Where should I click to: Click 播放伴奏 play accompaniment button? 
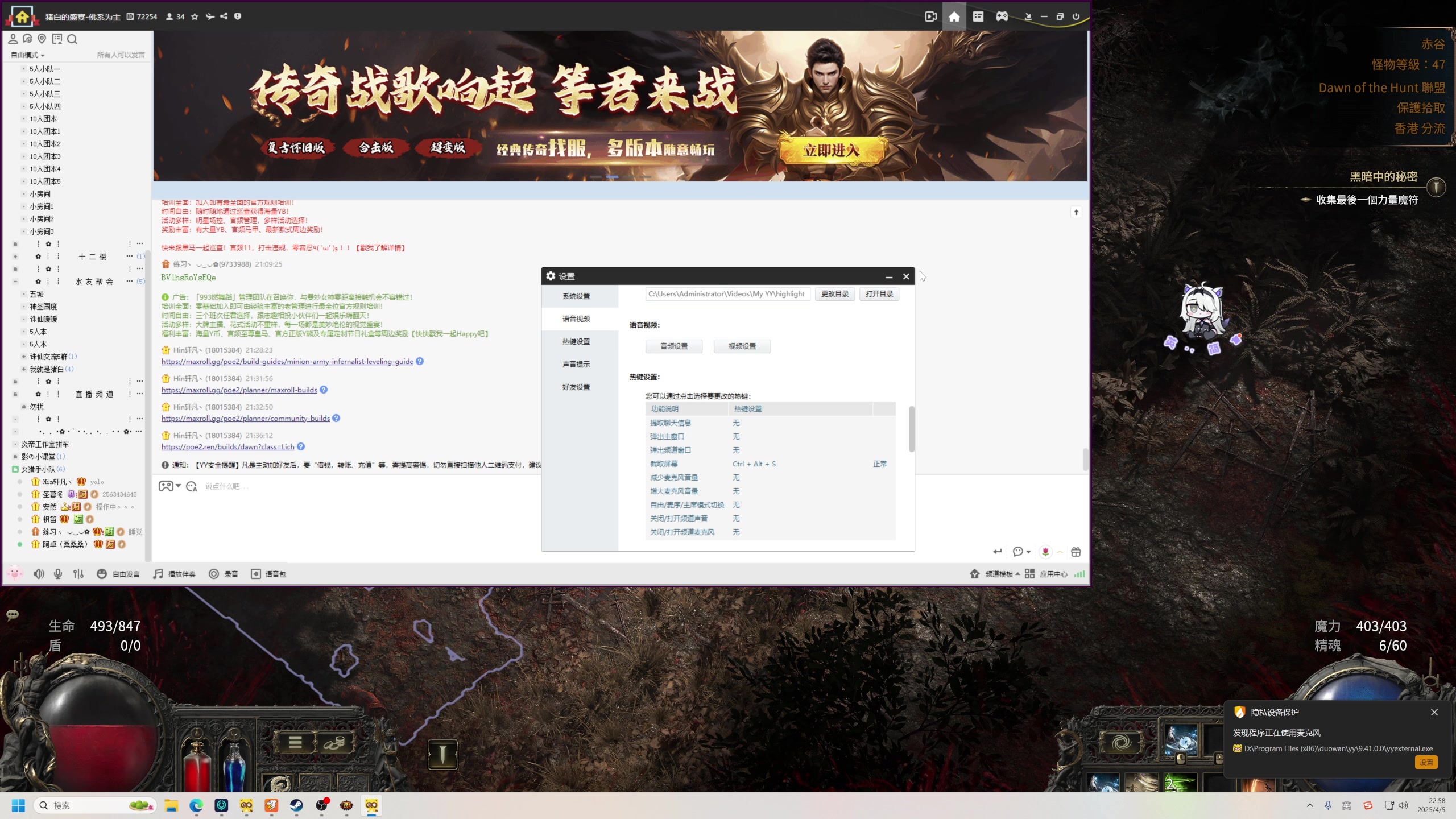(175, 574)
